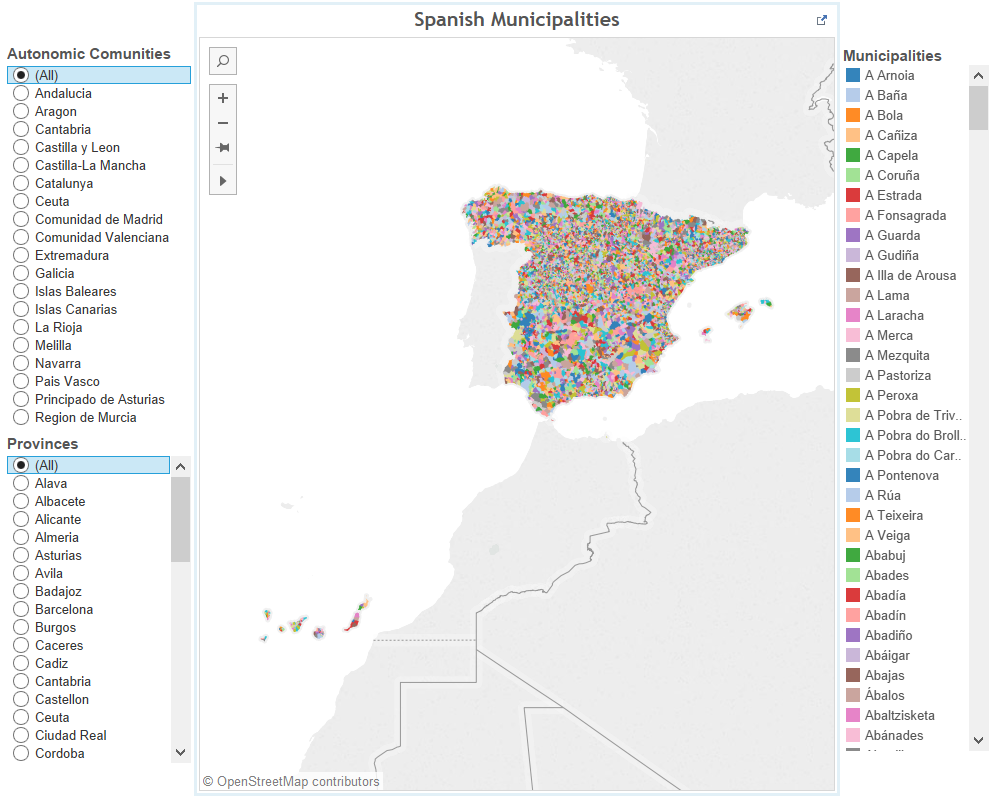Select Ciudad Real province

click(21, 735)
